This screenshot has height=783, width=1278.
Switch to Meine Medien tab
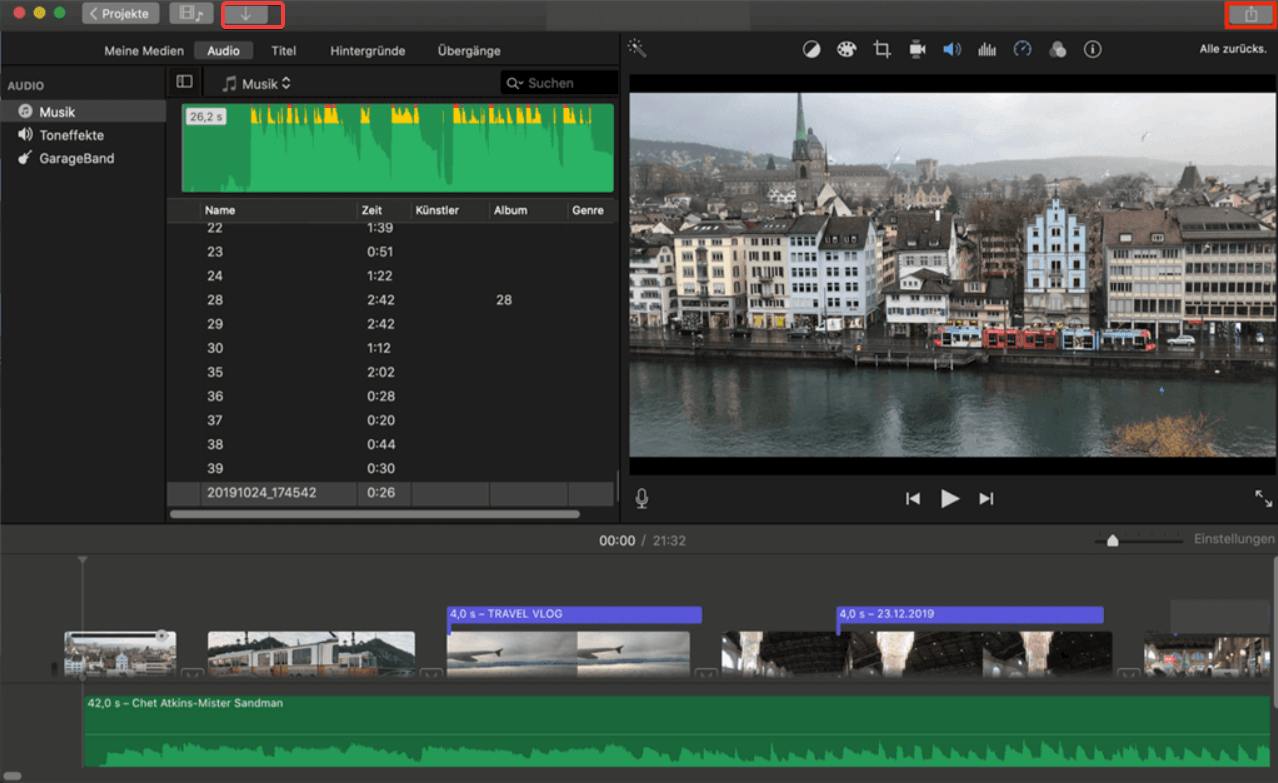(x=144, y=51)
